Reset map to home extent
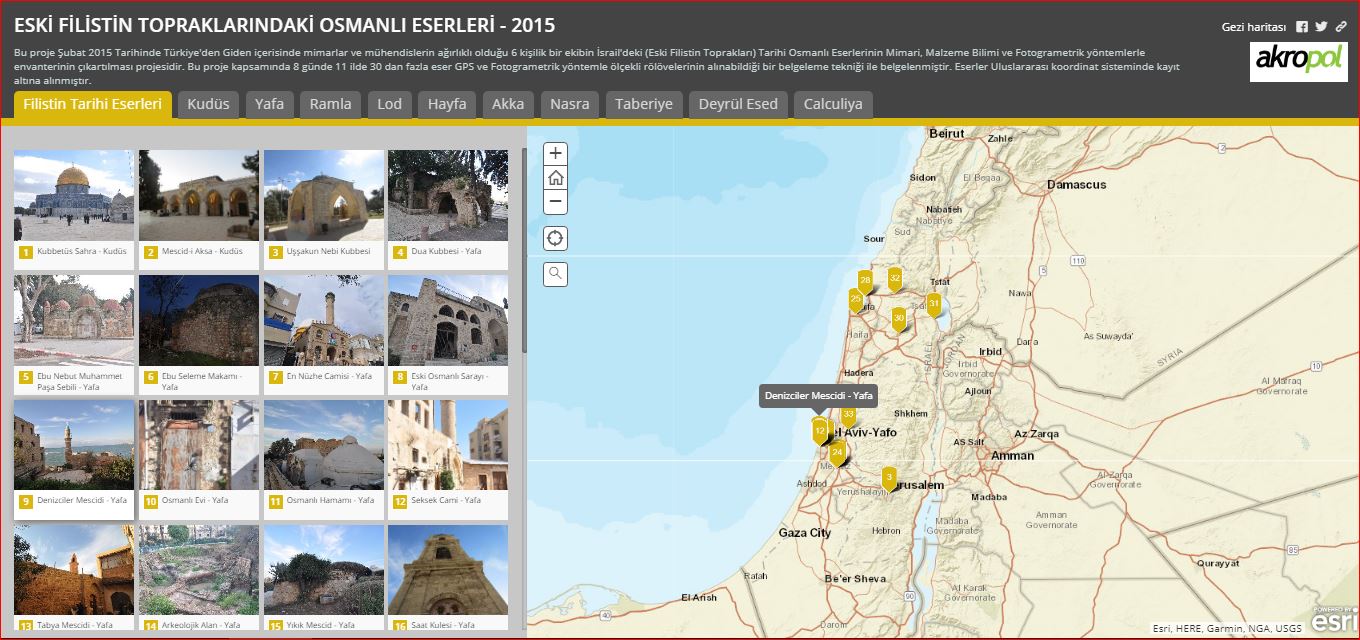 [x=556, y=178]
